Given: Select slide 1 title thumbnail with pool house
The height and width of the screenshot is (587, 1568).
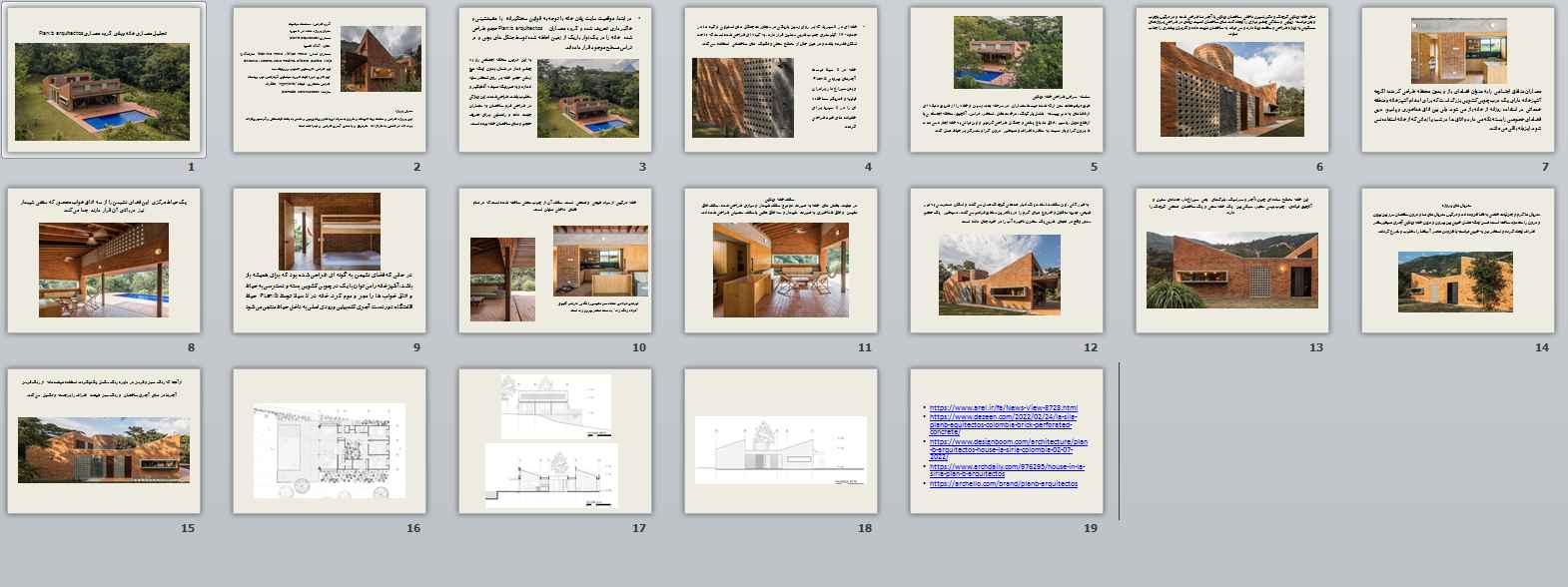Looking at the screenshot, I should tap(104, 80).
